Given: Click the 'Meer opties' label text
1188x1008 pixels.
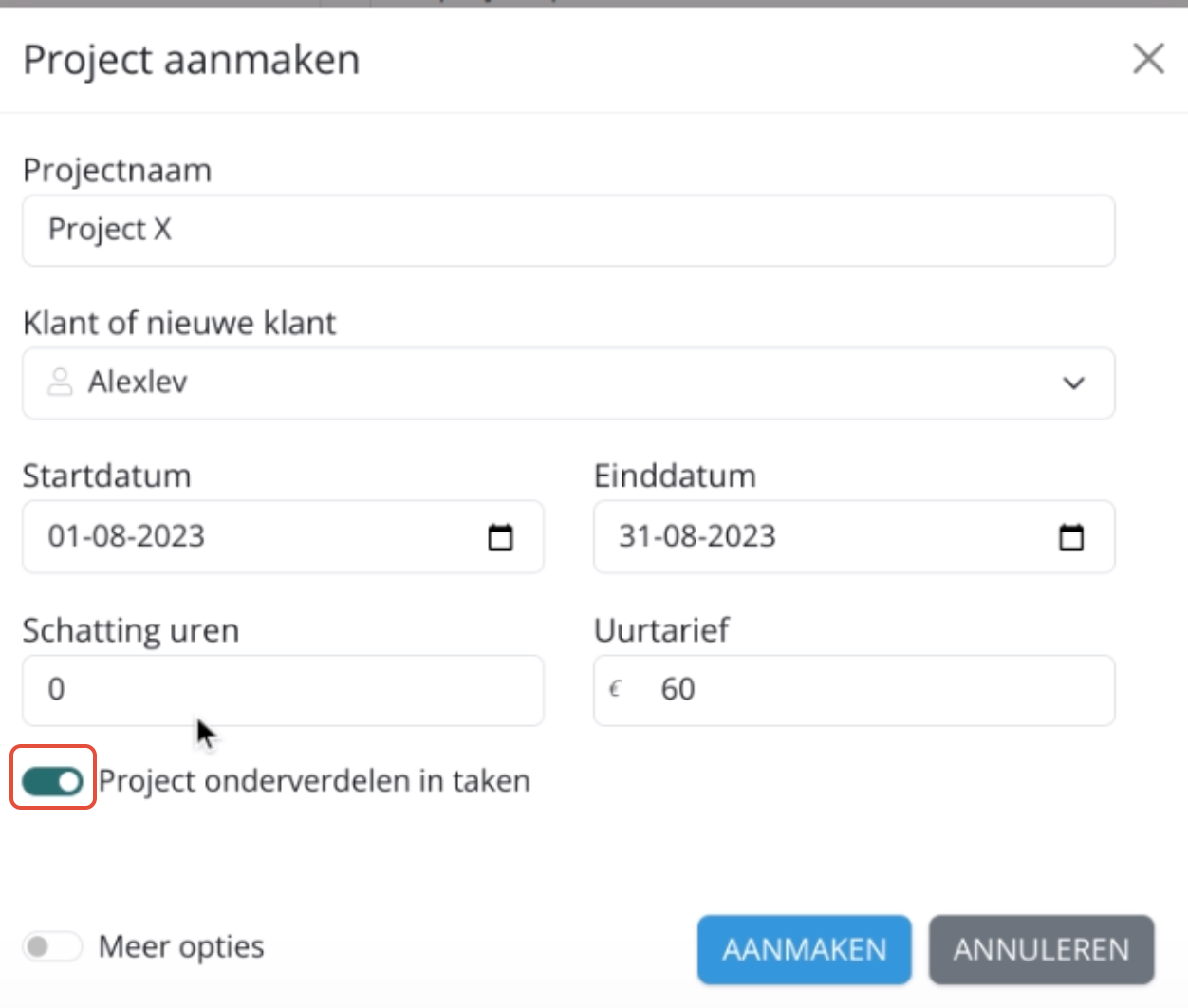Looking at the screenshot, I should pyautogui.click(x=181, y=946).
